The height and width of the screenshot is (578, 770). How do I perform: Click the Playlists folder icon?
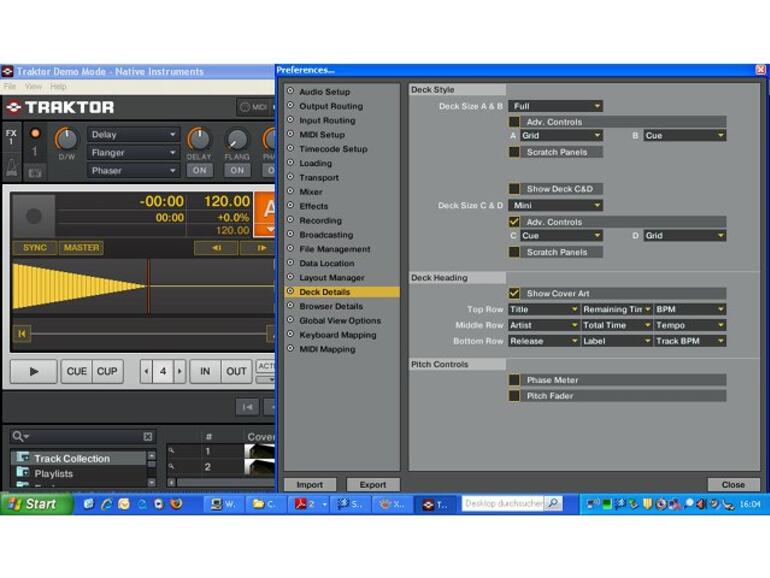click(22, 473)
